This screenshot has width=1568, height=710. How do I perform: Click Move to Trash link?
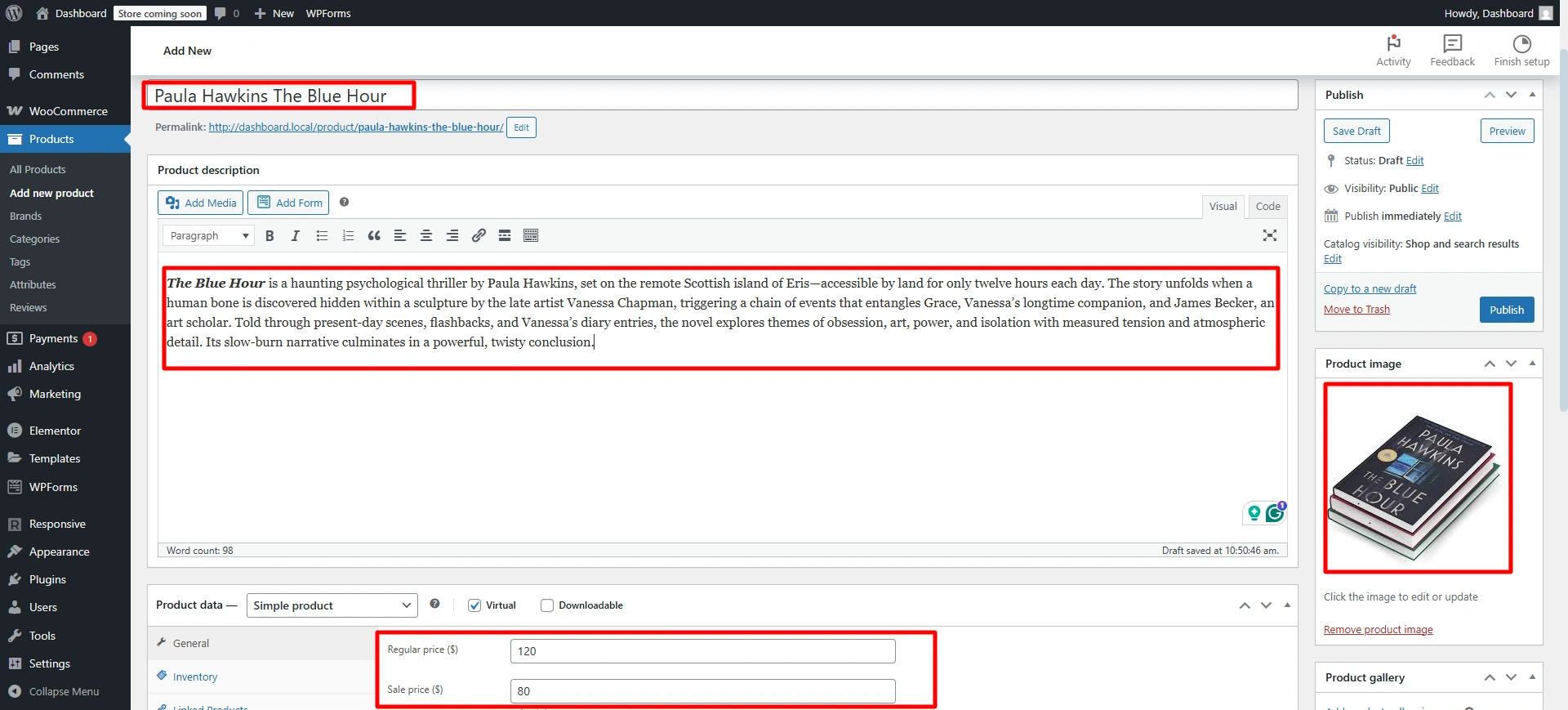pyautogui.click(x=1356, y=310)
